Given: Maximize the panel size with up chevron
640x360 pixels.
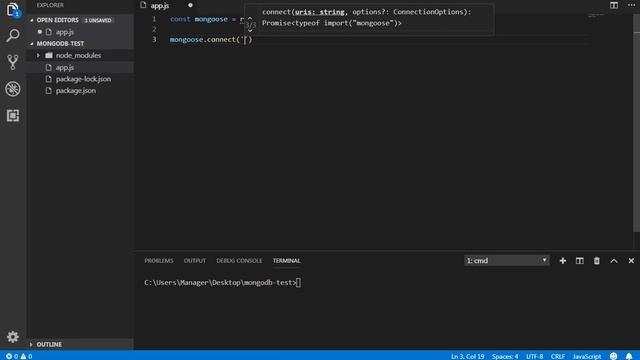Looking at the screenshot, I should pyautogui.click(x=613, y=261).
